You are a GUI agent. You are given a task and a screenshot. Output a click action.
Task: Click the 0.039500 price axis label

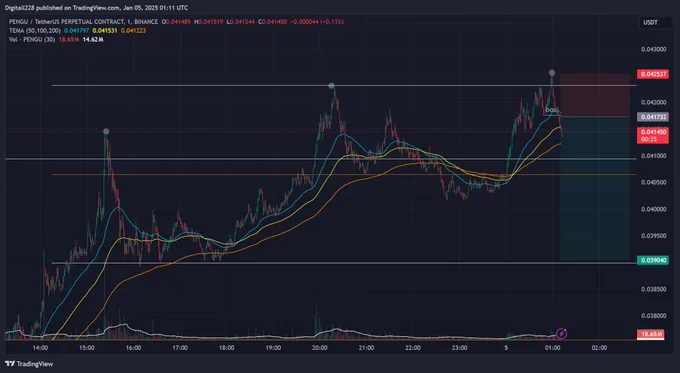click(654, 236)
